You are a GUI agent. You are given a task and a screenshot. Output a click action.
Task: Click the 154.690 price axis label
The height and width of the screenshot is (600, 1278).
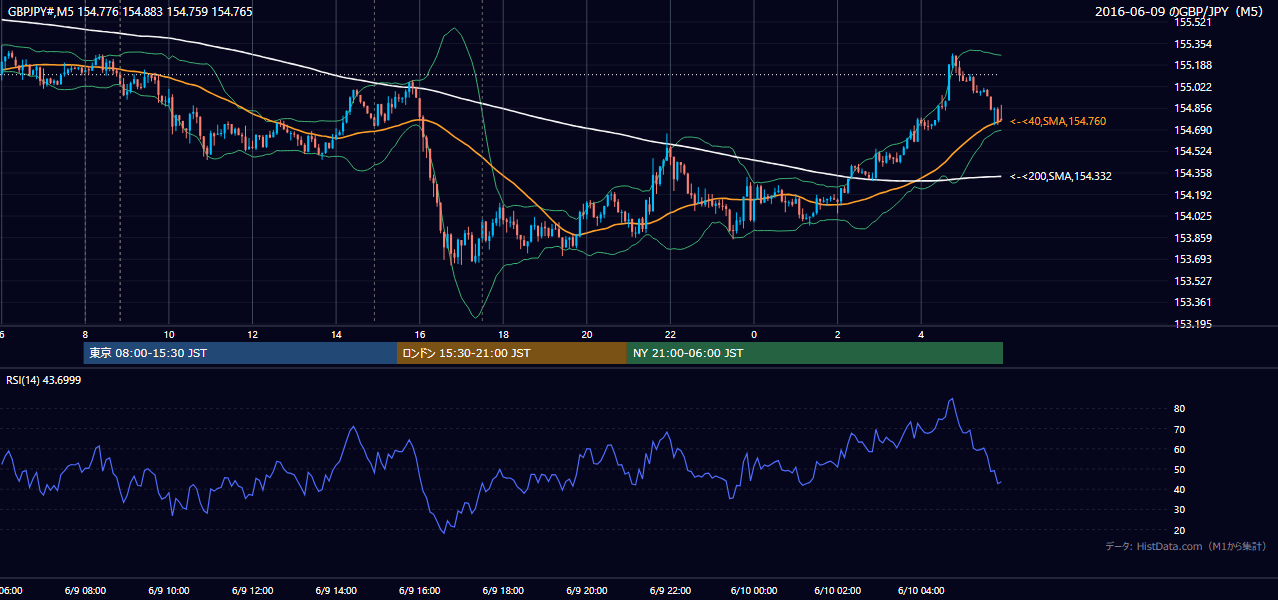[x=1193, y=130]
